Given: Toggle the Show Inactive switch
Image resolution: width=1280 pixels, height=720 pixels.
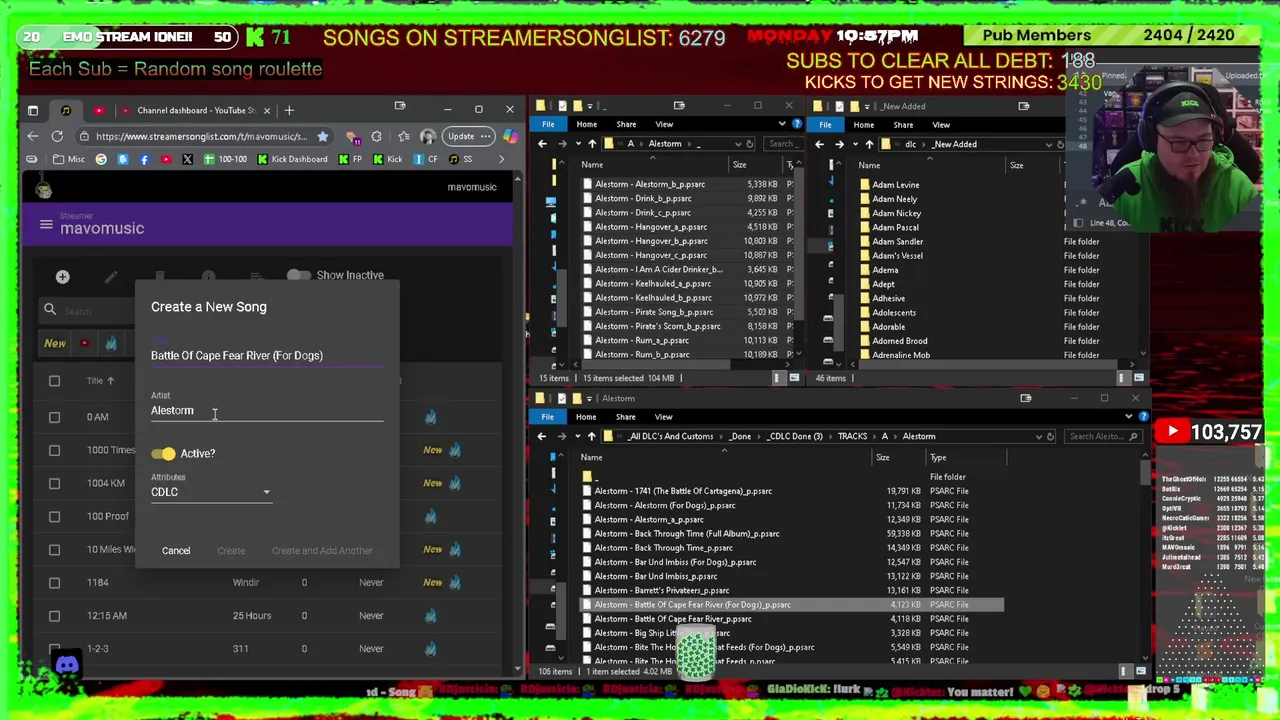Looking at the screenshot, I should pos(298,275).
